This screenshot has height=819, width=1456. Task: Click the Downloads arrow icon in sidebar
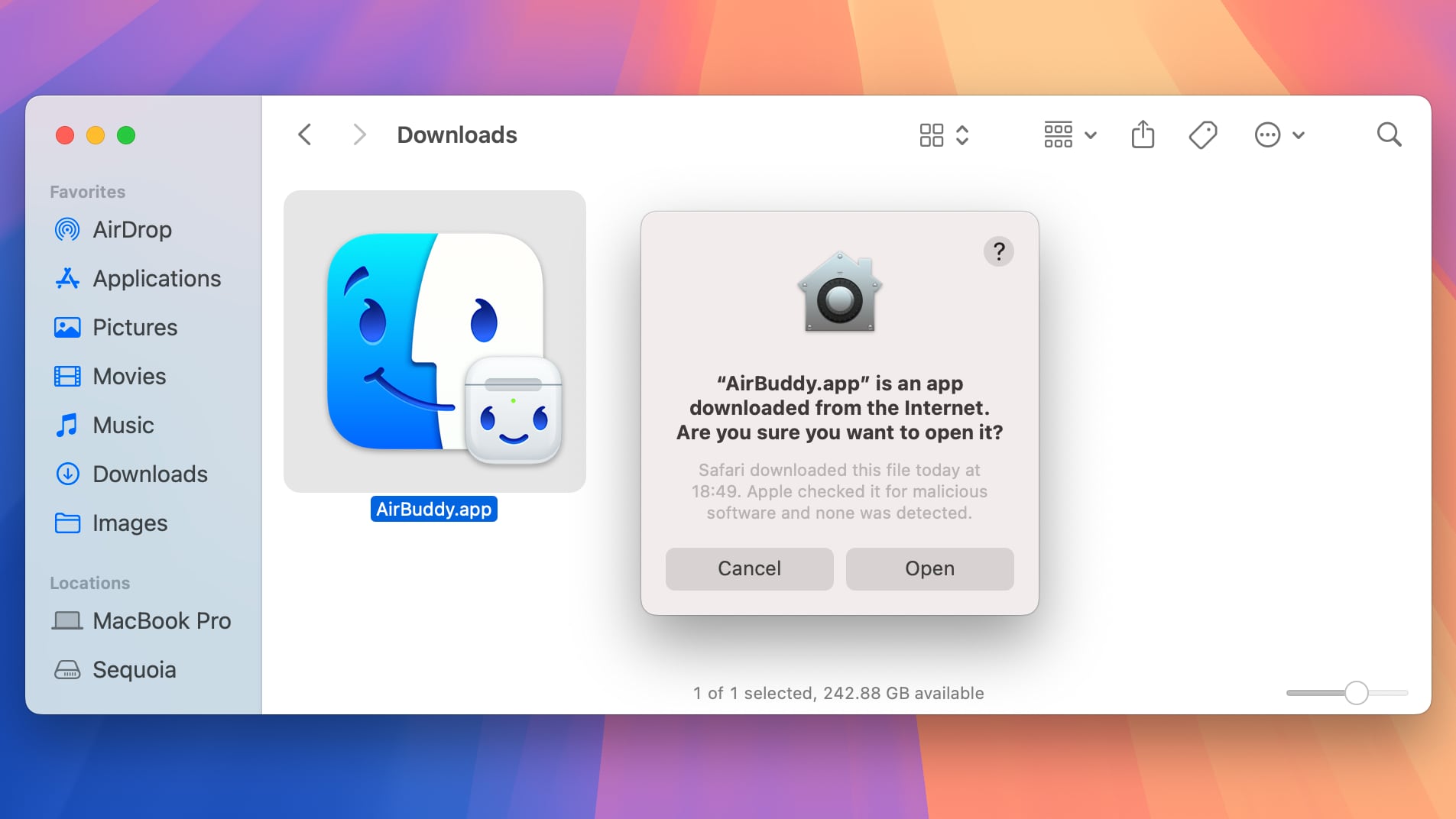tap(67, 474)
